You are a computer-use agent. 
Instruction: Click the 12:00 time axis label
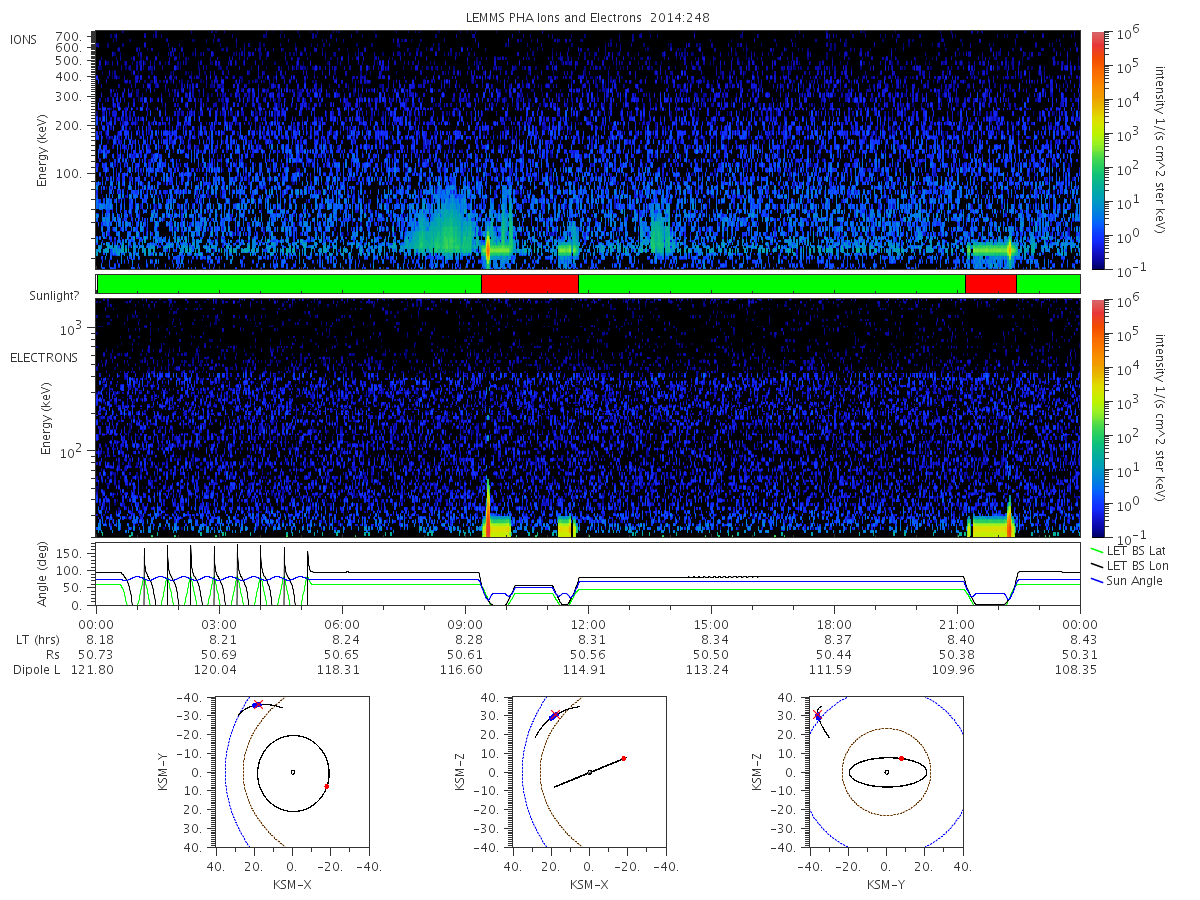click(x=588, y=622)
